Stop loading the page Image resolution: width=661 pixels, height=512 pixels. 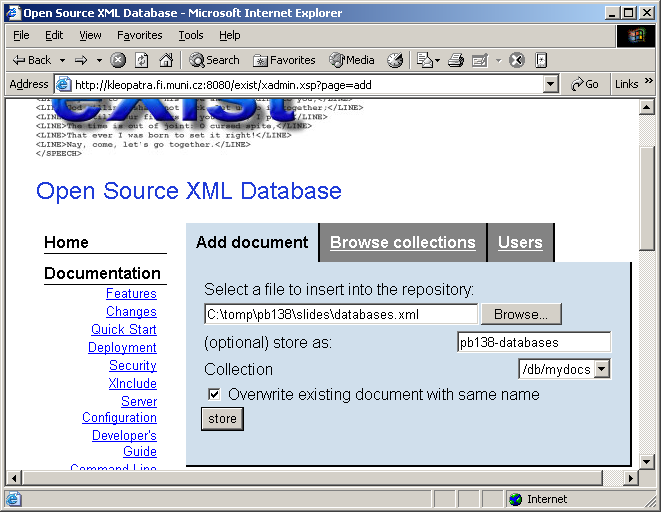(x=118, y=60)
